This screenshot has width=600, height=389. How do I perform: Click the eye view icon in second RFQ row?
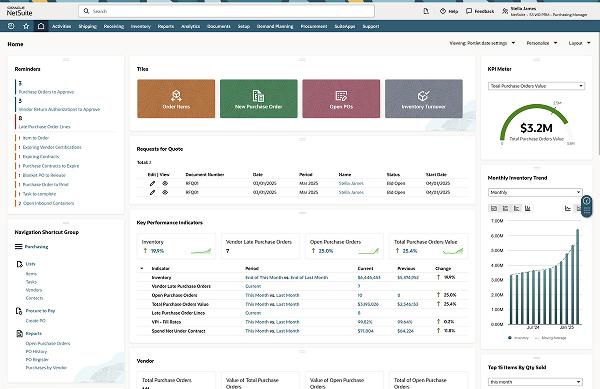click(165, 192)
